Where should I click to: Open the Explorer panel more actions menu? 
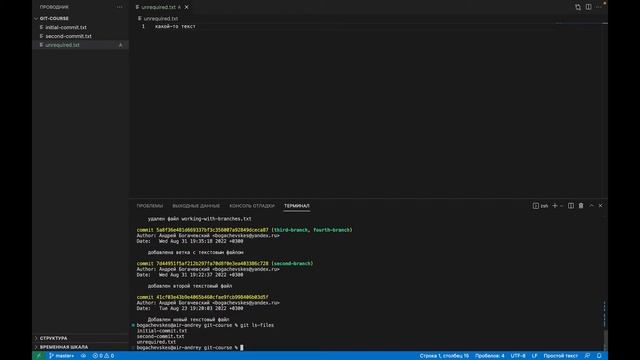pyautogui.click(x=119, y=7)
